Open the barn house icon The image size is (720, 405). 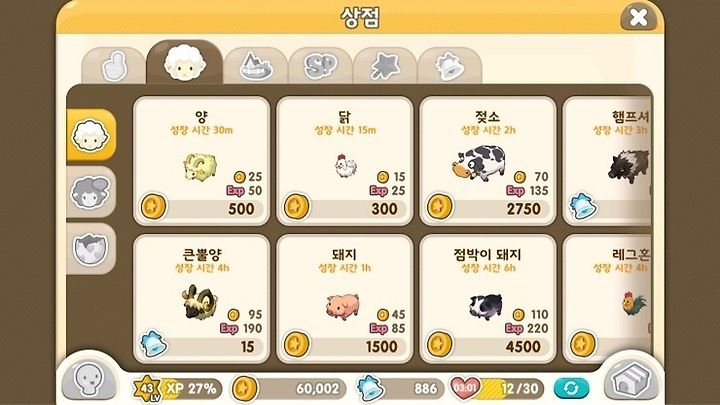click(x=631, y=380)
